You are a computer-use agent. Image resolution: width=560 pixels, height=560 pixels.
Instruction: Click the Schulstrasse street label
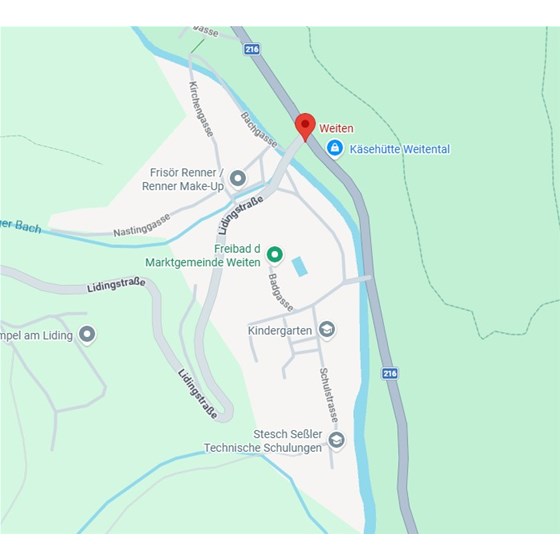point(329,395)
